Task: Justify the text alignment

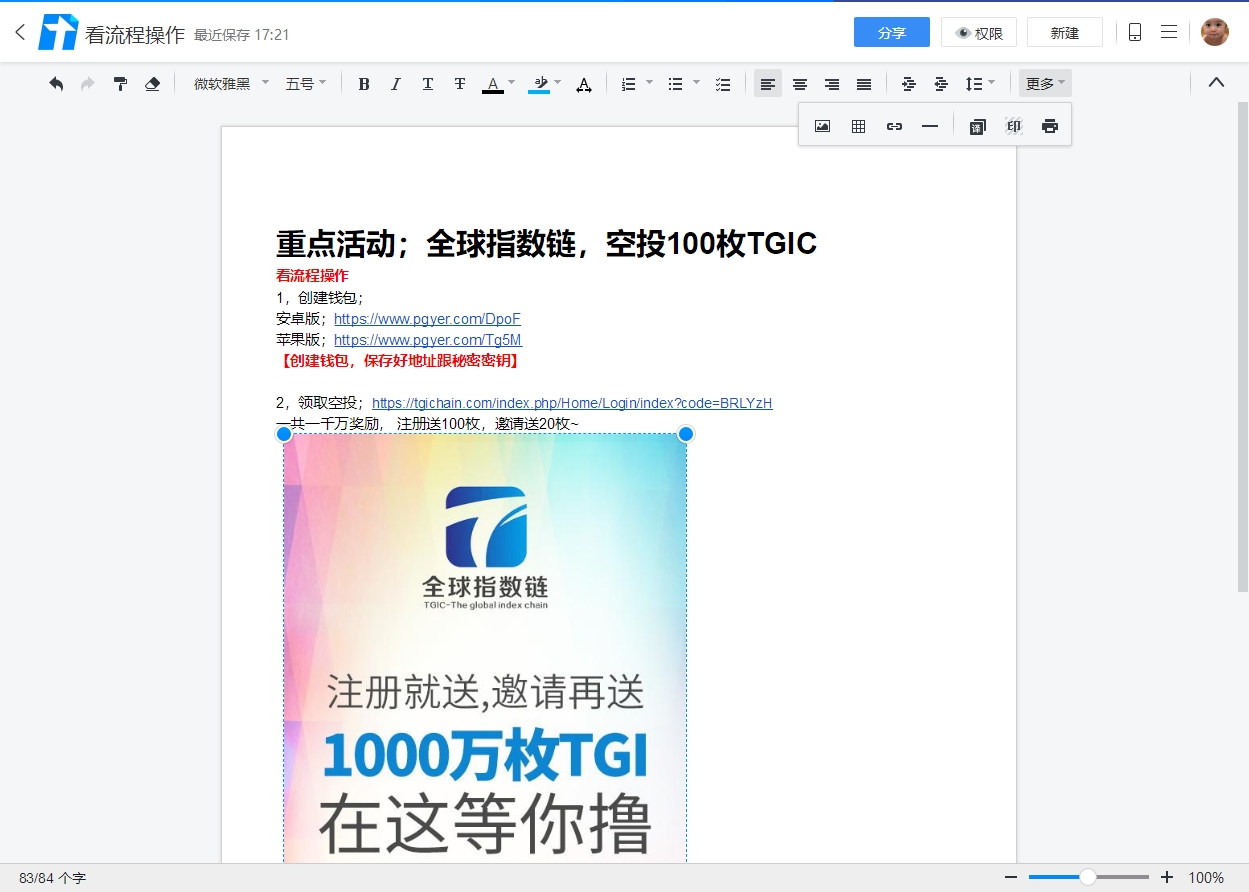Action: coord(864,84)
